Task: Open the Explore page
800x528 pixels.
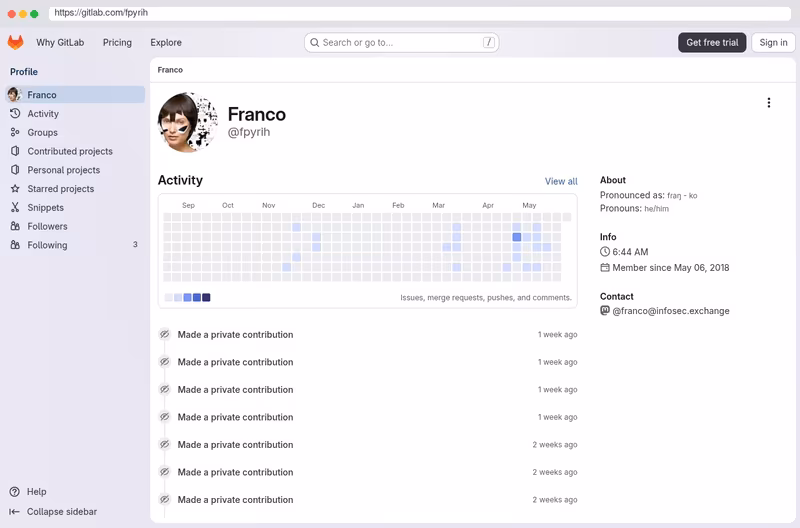Action: click(x=166, y=42)
